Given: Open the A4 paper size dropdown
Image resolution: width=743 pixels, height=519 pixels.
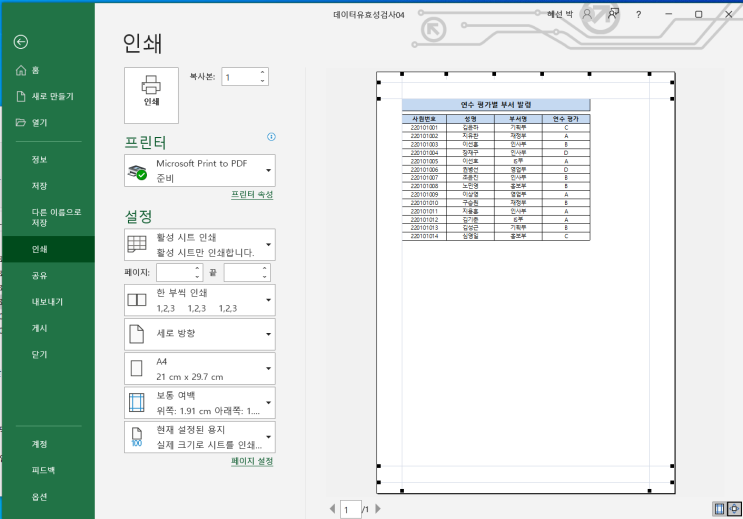Looking at the screenshot, I should pyautogui.click(x=199, y=368).
